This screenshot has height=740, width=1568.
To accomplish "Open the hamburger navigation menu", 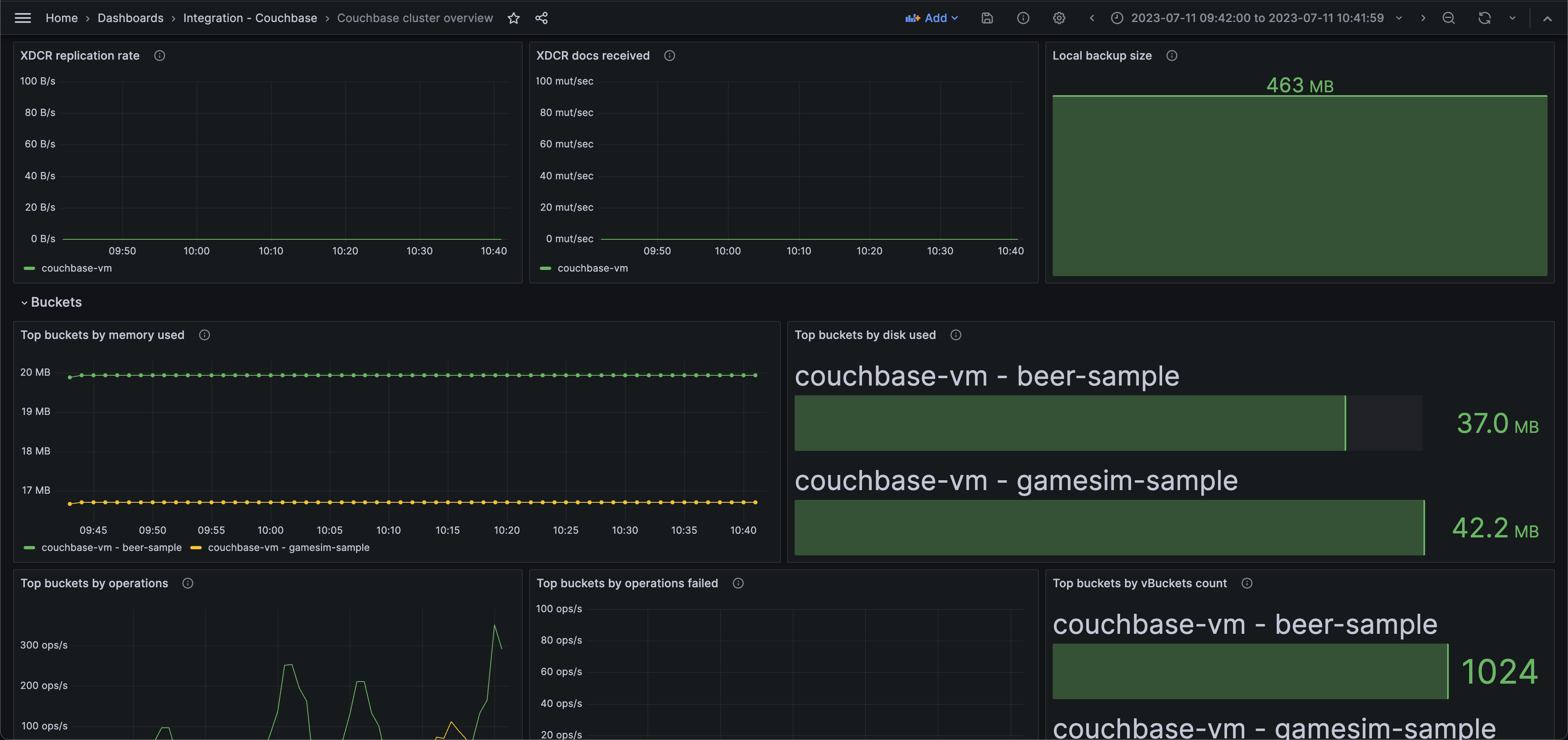I will [22, 18].
